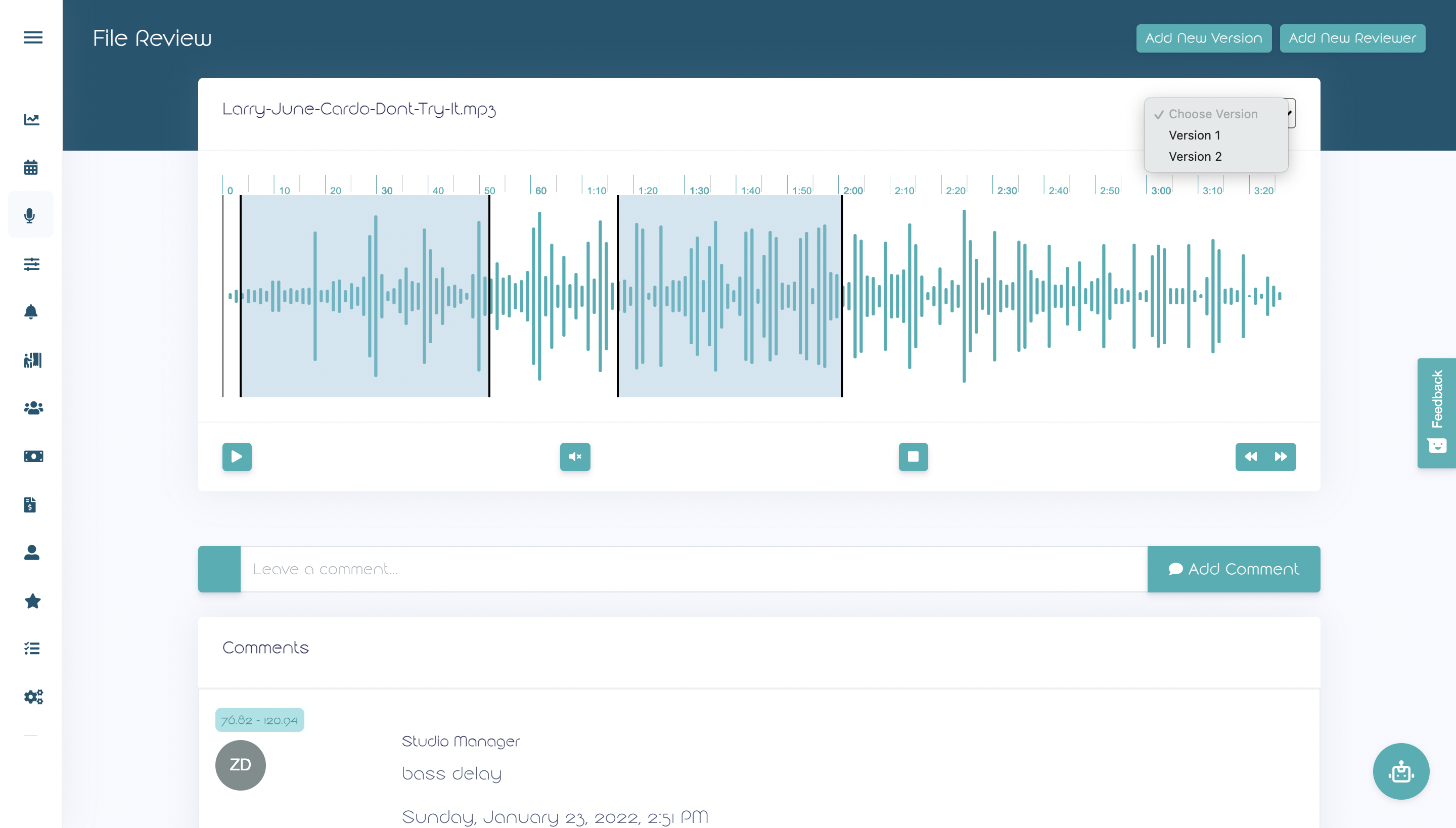Open the payments money bill icon

coord(33,456)
